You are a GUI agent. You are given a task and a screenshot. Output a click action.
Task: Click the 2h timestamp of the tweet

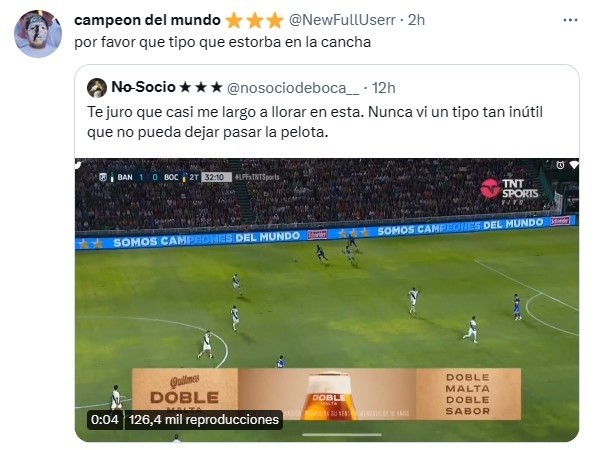(x=416, y=20)
